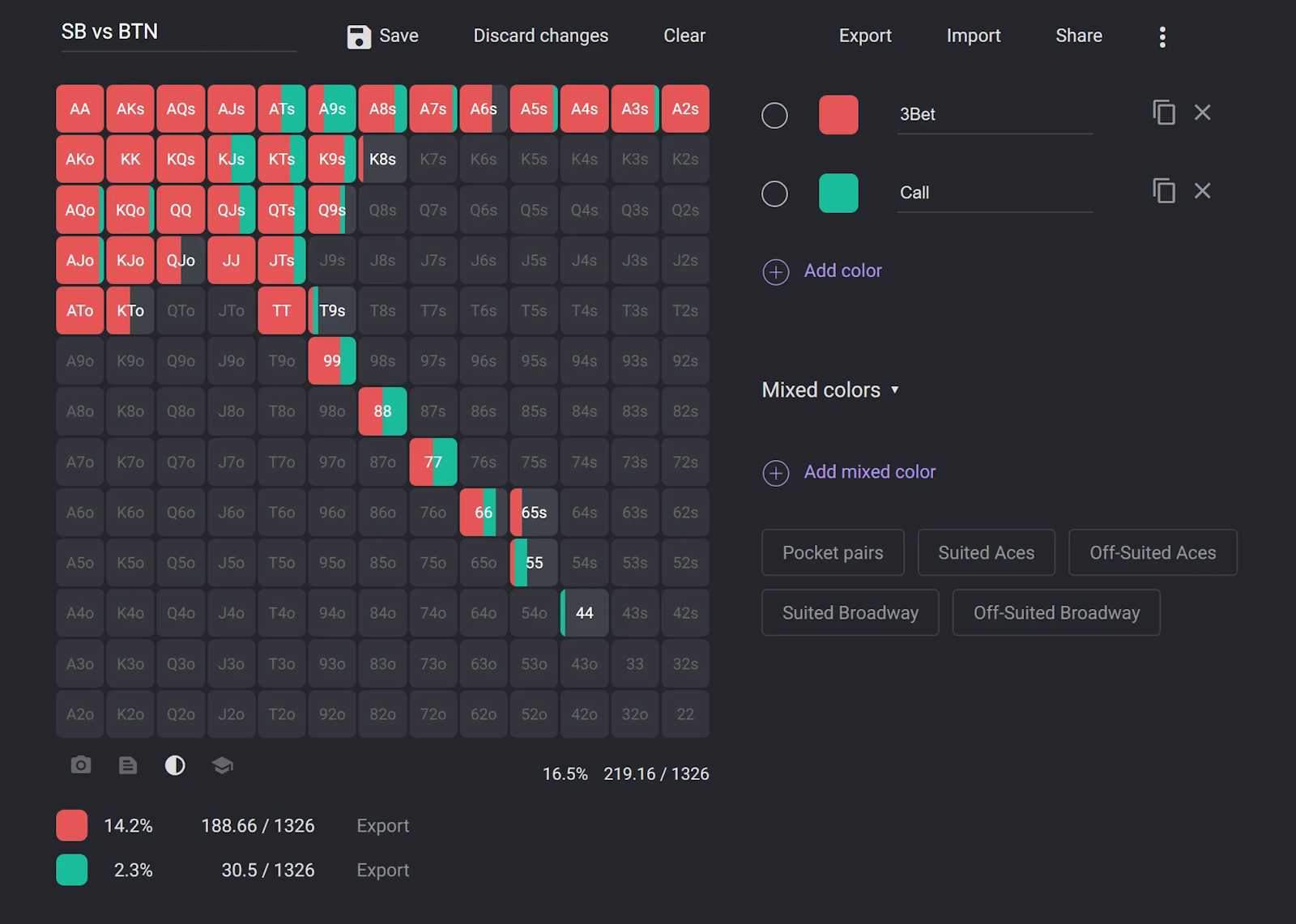Click the Suited Aces preset button
This screenshot has width=1296, height=924.
(986, 552)
